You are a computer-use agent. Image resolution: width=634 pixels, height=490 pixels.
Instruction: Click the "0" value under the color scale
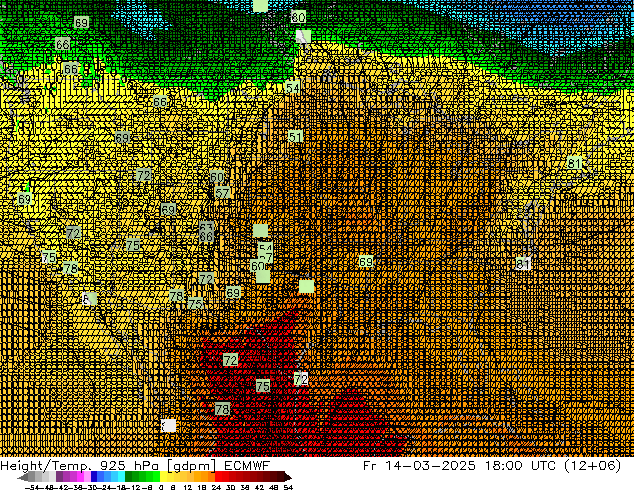(x=161, y=488)
